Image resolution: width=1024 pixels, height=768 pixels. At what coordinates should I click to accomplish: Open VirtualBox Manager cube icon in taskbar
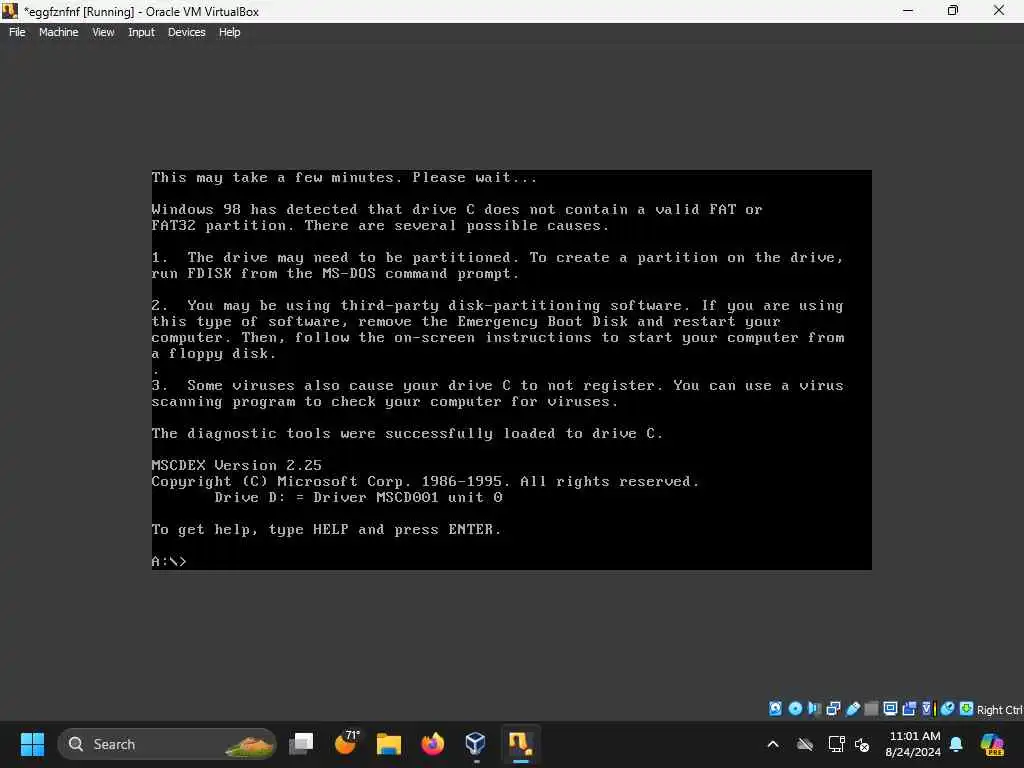tap(475, 744)
